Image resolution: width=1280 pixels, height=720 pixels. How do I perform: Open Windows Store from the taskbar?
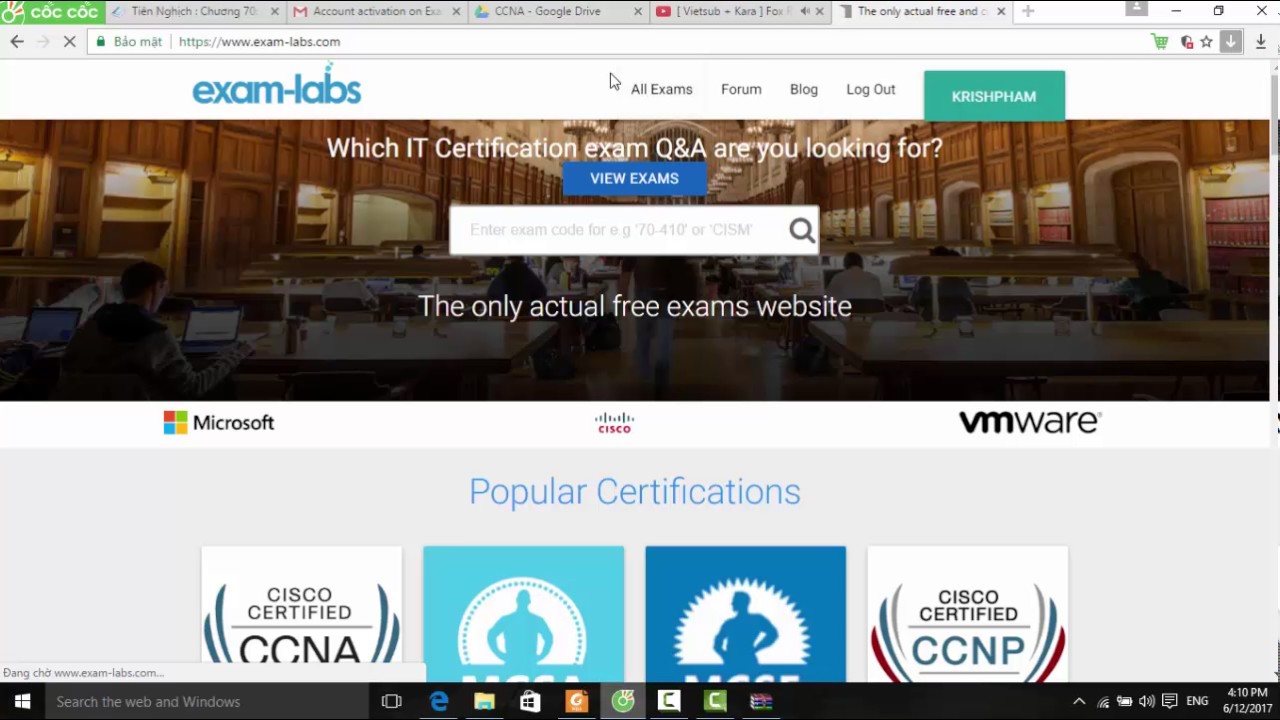tap(530, 701)
